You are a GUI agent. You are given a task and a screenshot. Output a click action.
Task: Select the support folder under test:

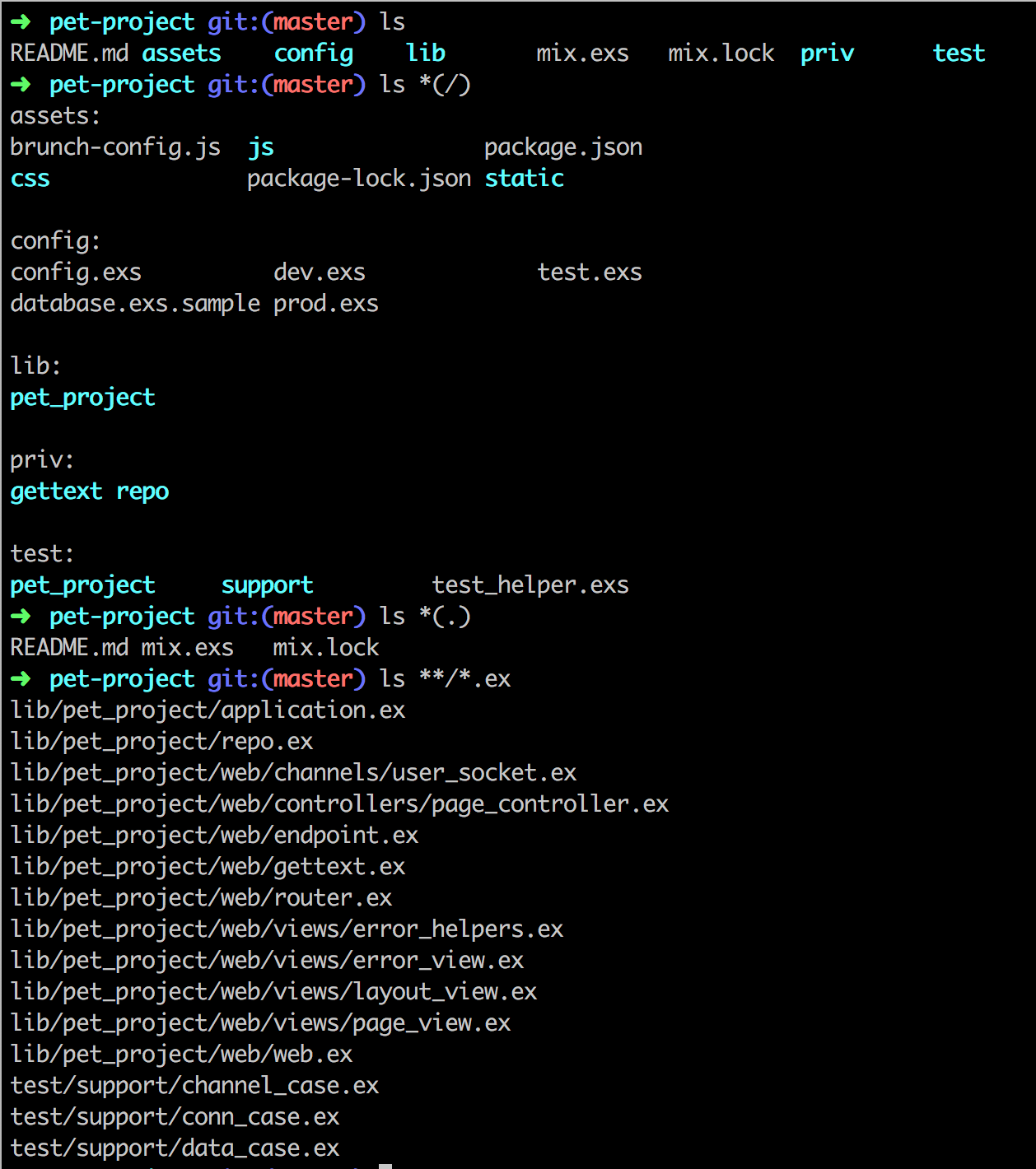click(x=267, y=584)
